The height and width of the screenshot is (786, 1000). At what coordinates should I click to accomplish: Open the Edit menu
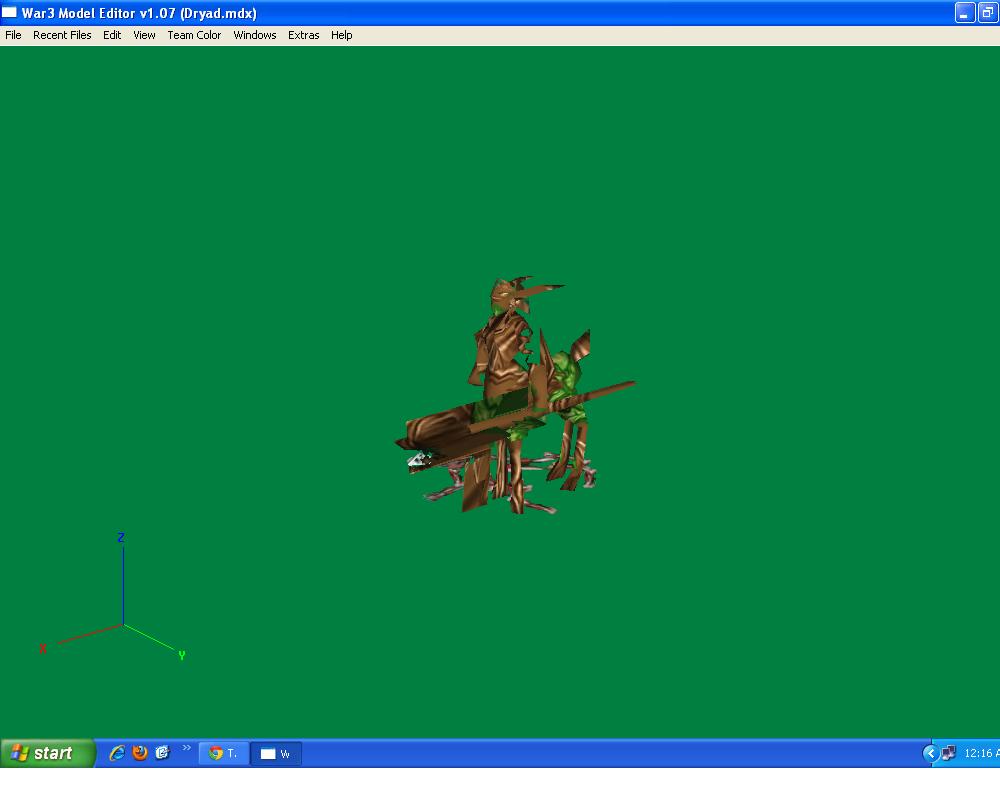pos(112,35)
